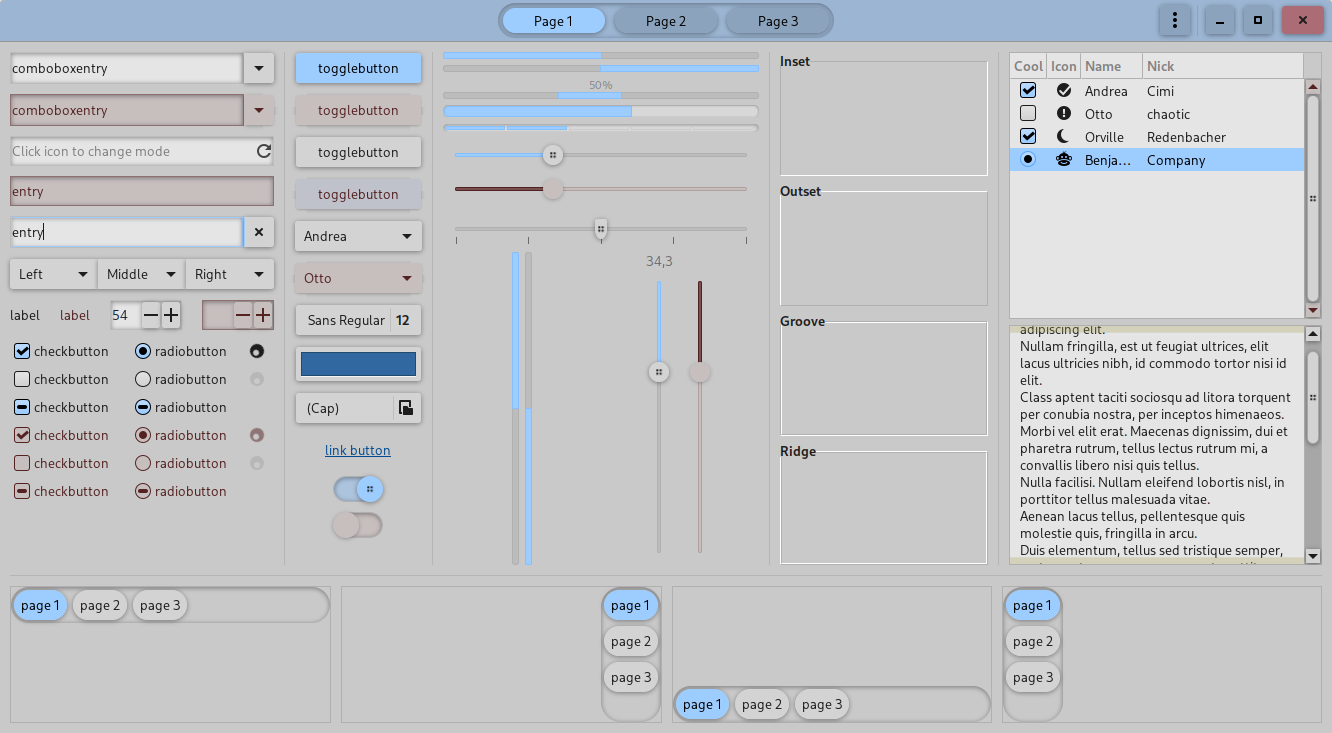The width and height of the screenshot is (1332, 733).
Task: Select the Cool radio for Benja… row
Action: tap(1028, 159)
